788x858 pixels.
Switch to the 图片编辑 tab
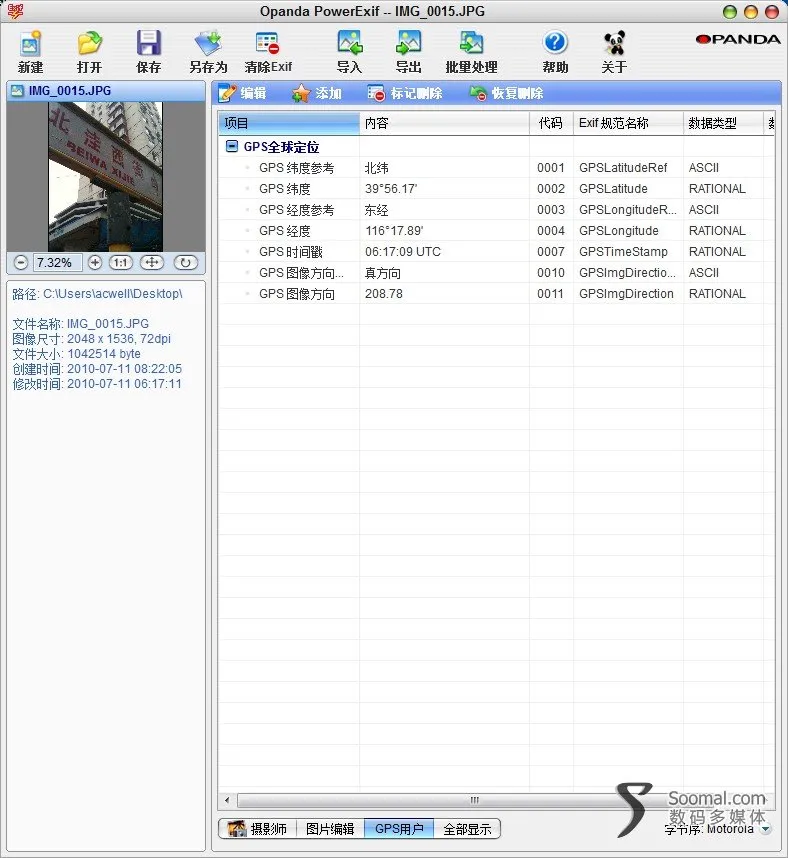point(330,828)
